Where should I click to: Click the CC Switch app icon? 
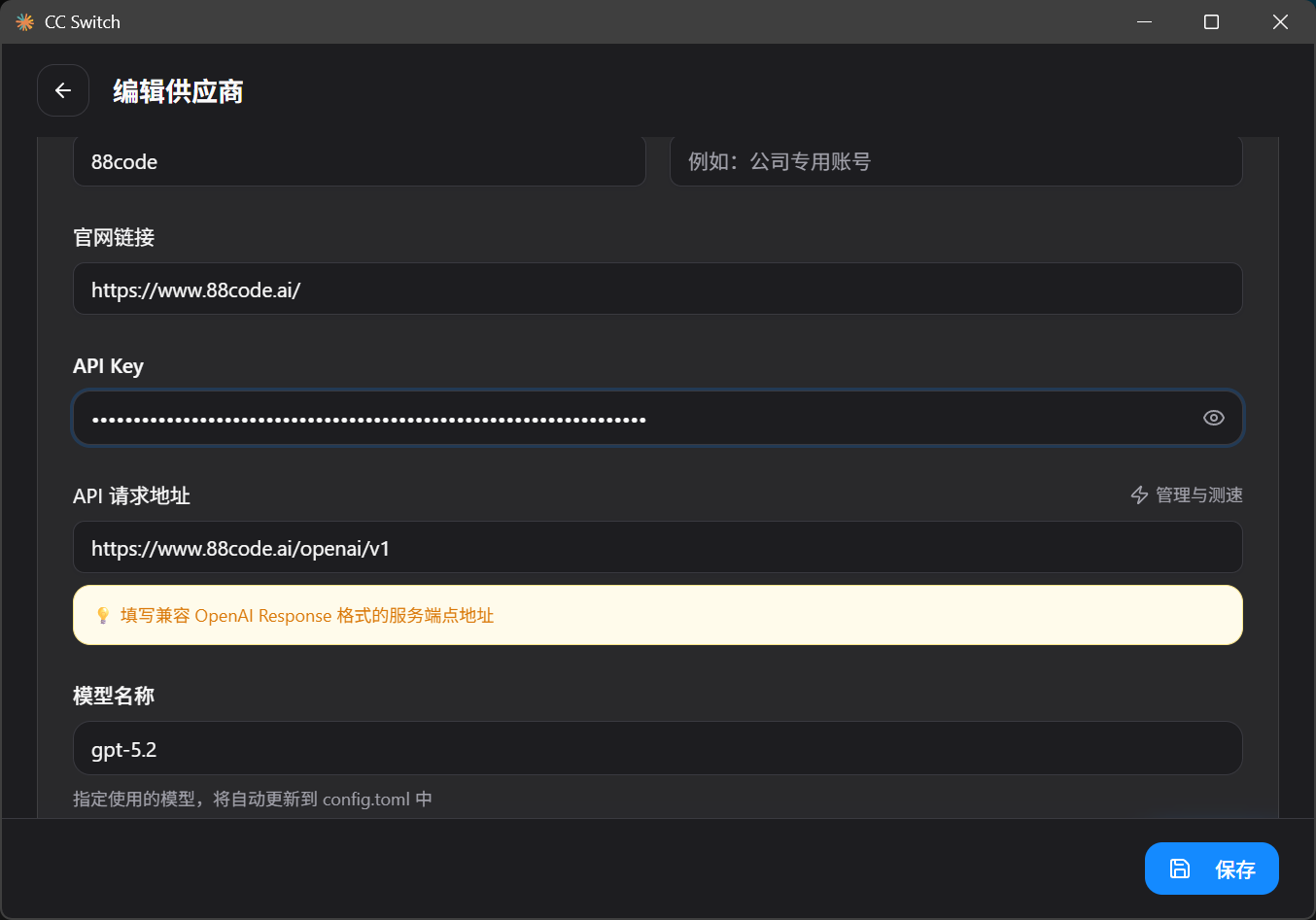point(24,21)
